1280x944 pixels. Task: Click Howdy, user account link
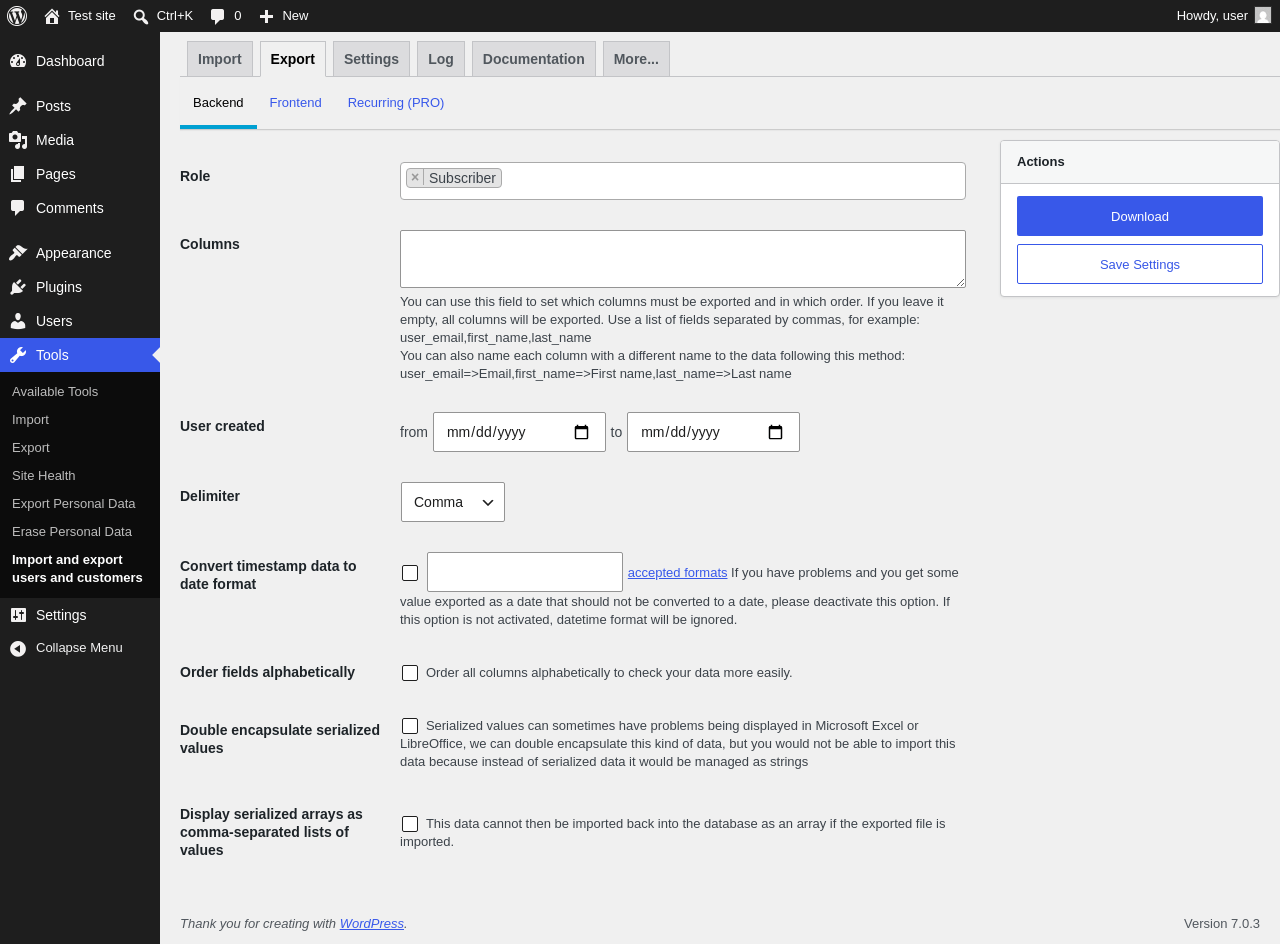pyautogui.click(x=1223, y=16)
